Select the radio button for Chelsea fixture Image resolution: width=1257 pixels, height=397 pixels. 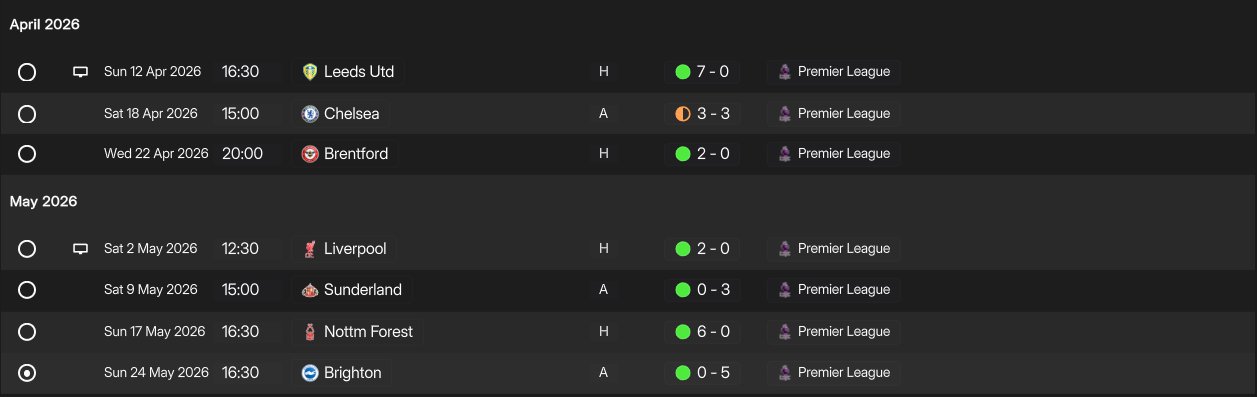click(27, 114)
